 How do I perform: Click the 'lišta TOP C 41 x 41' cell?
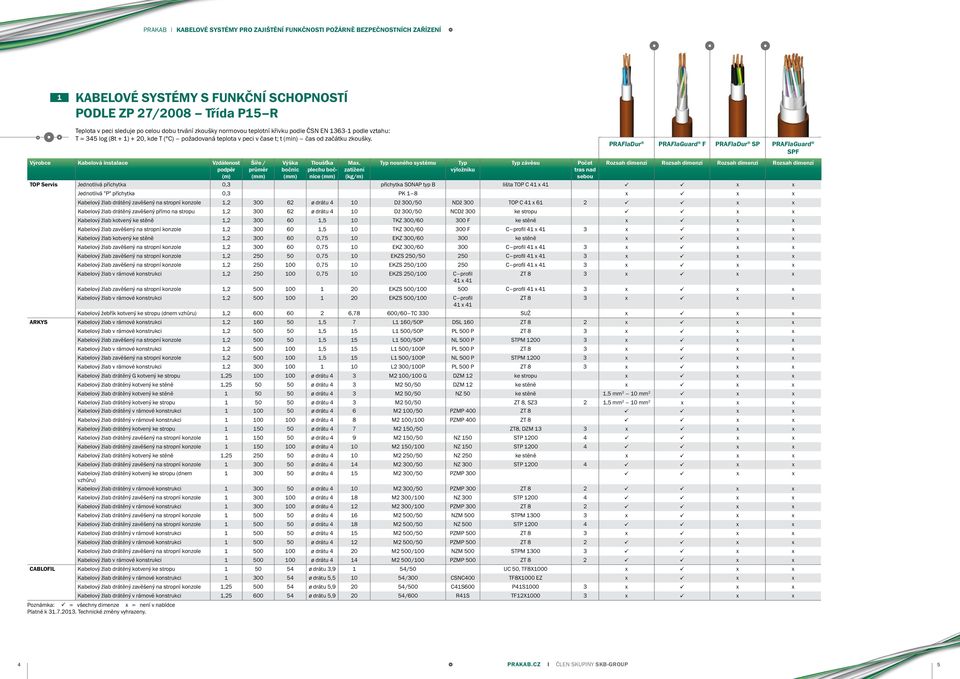(x=525, y=184)
